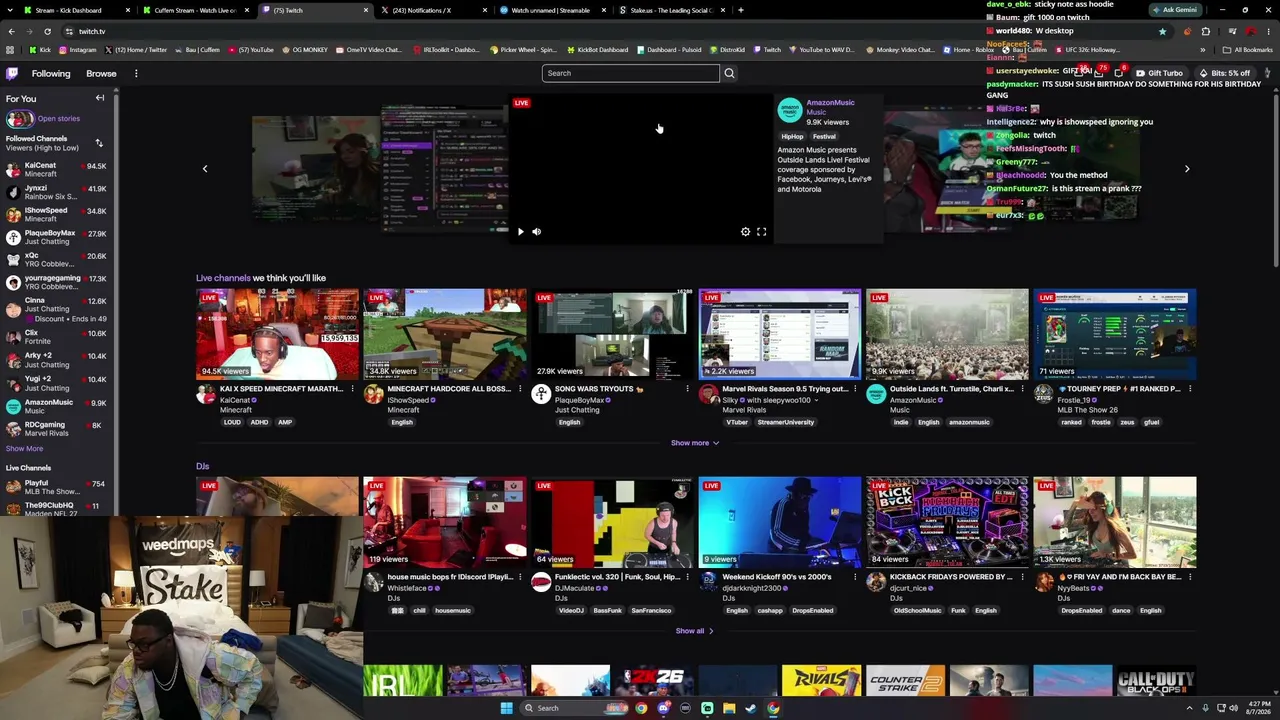Bookmark this page with star icon
The image size is (1280, 720).
[1162, 31]
